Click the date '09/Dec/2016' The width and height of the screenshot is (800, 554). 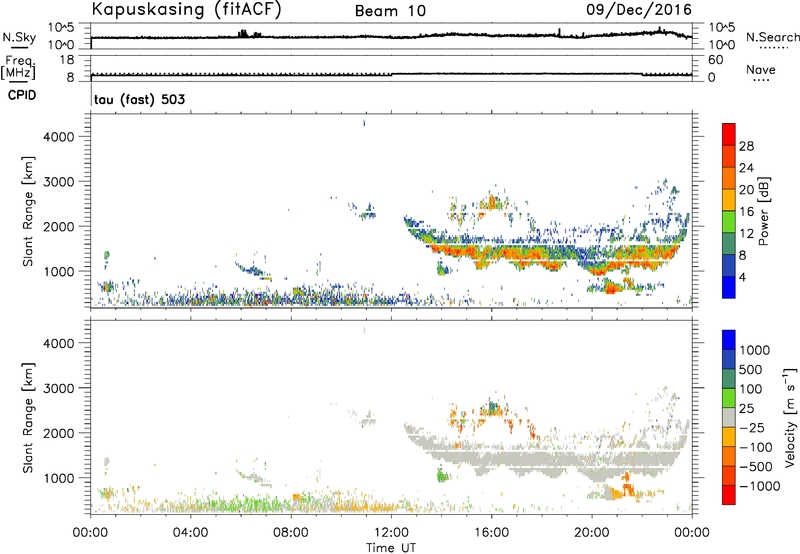coord(639,9)
